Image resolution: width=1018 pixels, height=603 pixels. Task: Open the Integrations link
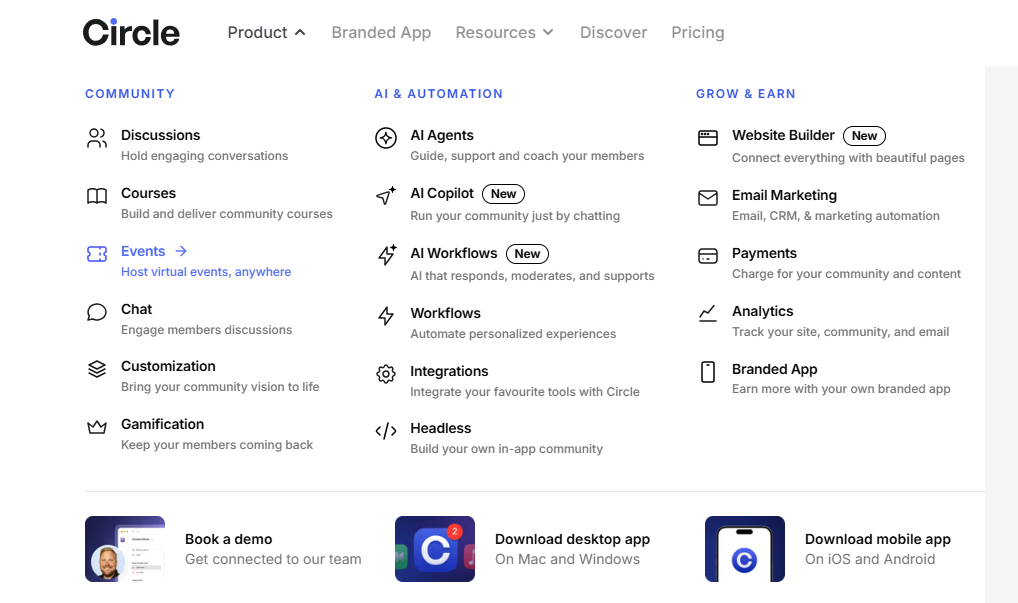tap(449, 371)
